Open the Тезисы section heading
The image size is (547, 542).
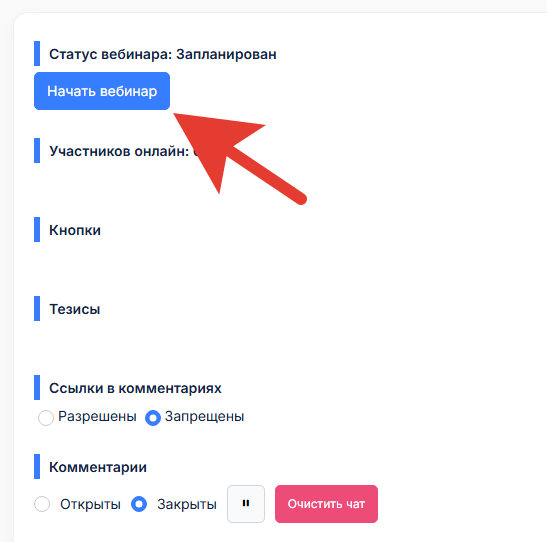tap(75, 309)
